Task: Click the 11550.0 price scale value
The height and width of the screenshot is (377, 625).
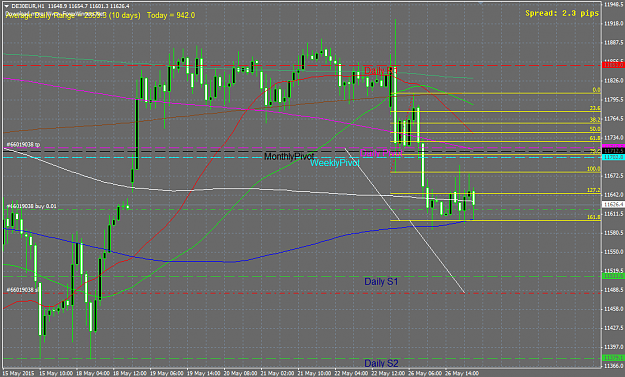Action: [614, 252]
